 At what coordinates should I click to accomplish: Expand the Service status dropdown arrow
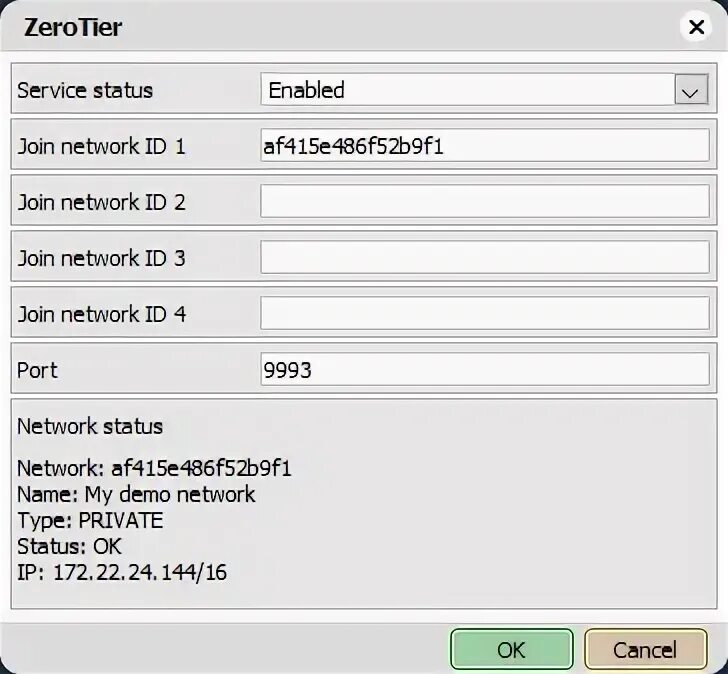(x=691, y=90)
